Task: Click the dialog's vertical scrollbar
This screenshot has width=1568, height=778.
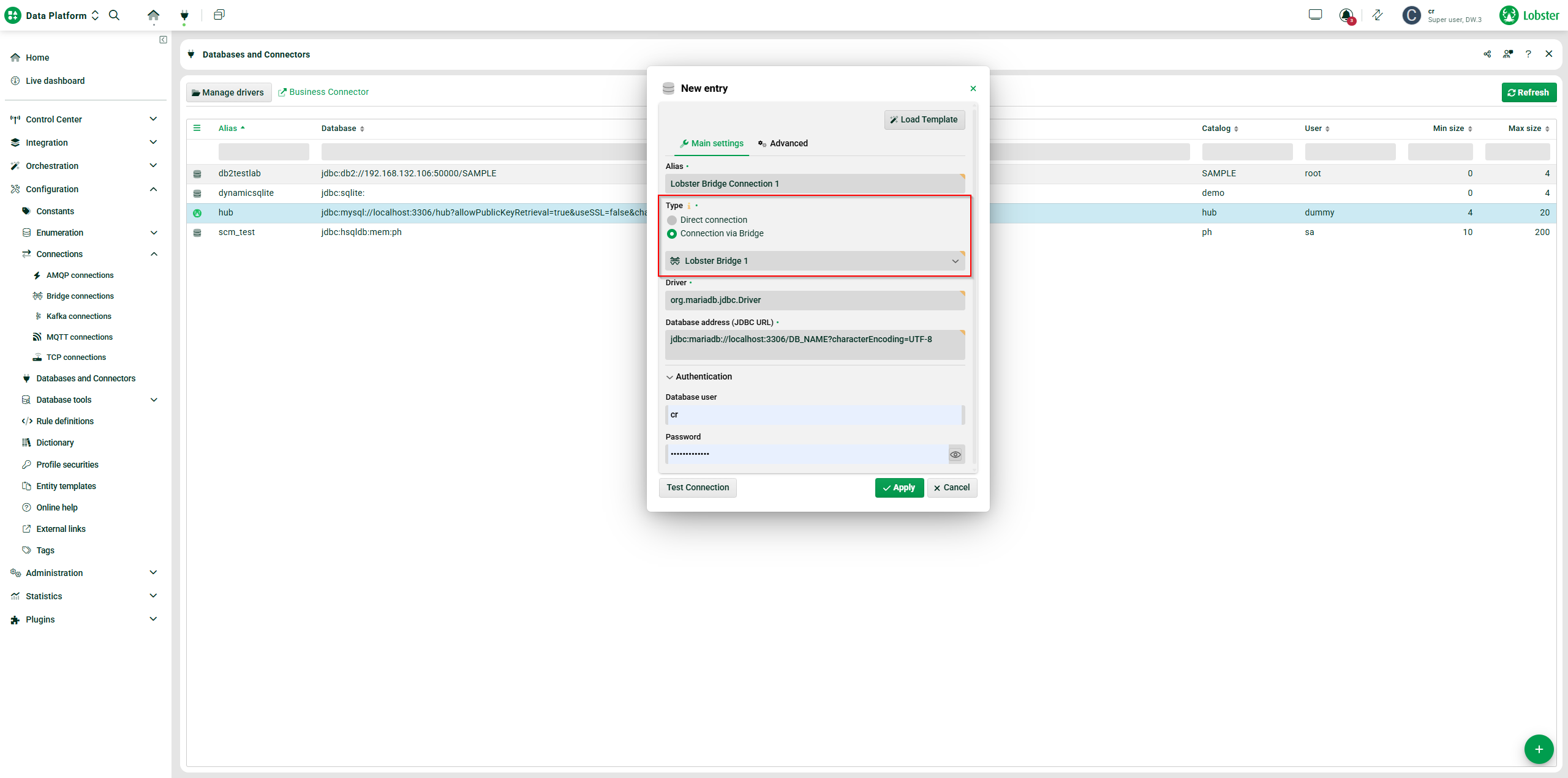Action: pos(974,288)
